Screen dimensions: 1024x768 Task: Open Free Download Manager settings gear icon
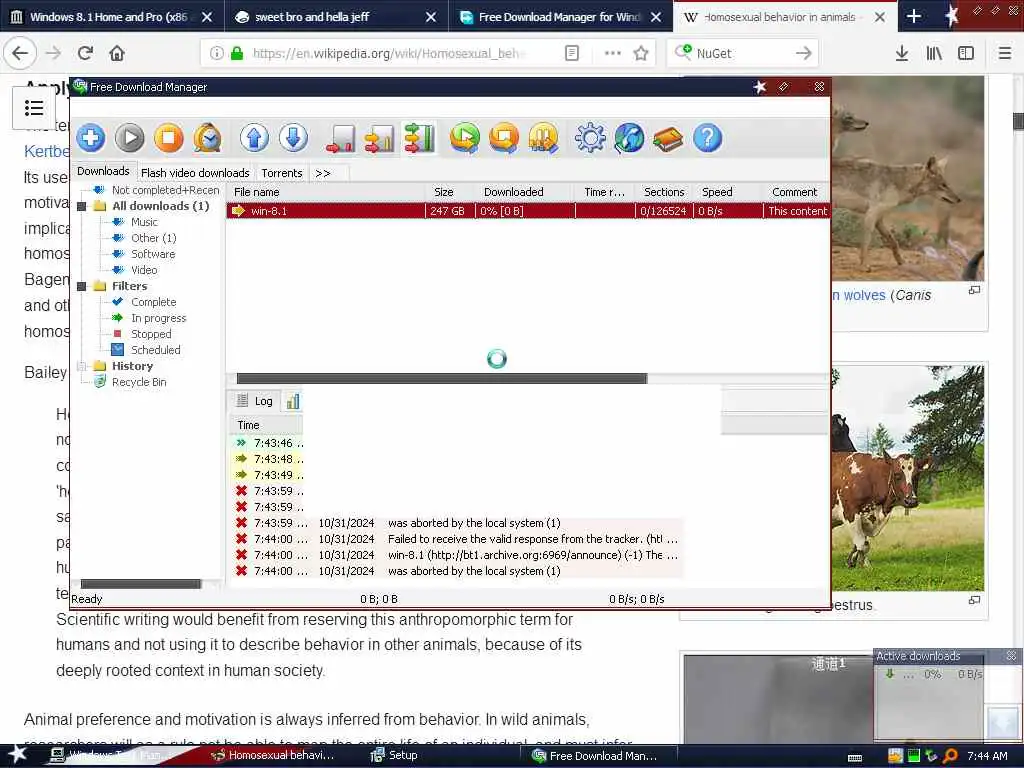590,138
